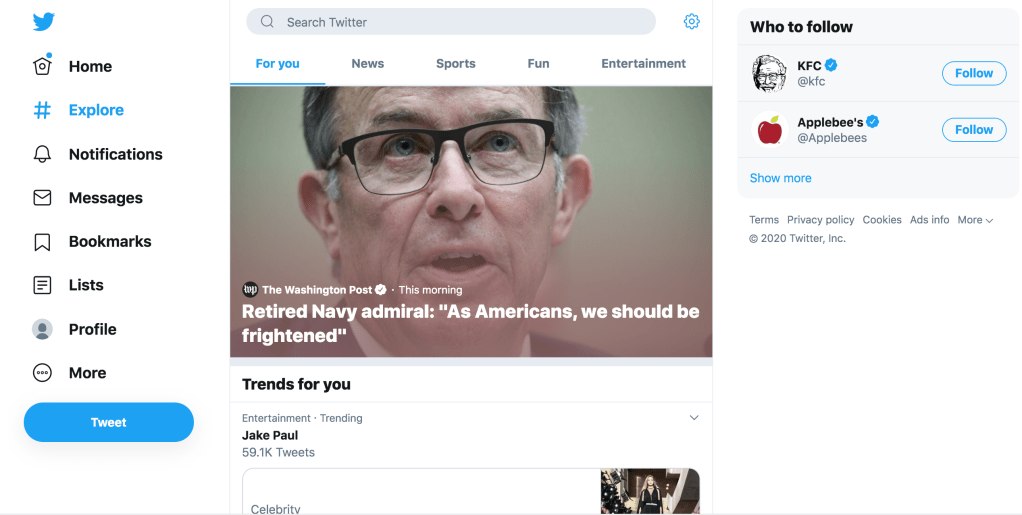This screenshot has height=515, width=1022.
Task: Follow the KFC account
Action: pyautogui.click(x=973, y=73)
